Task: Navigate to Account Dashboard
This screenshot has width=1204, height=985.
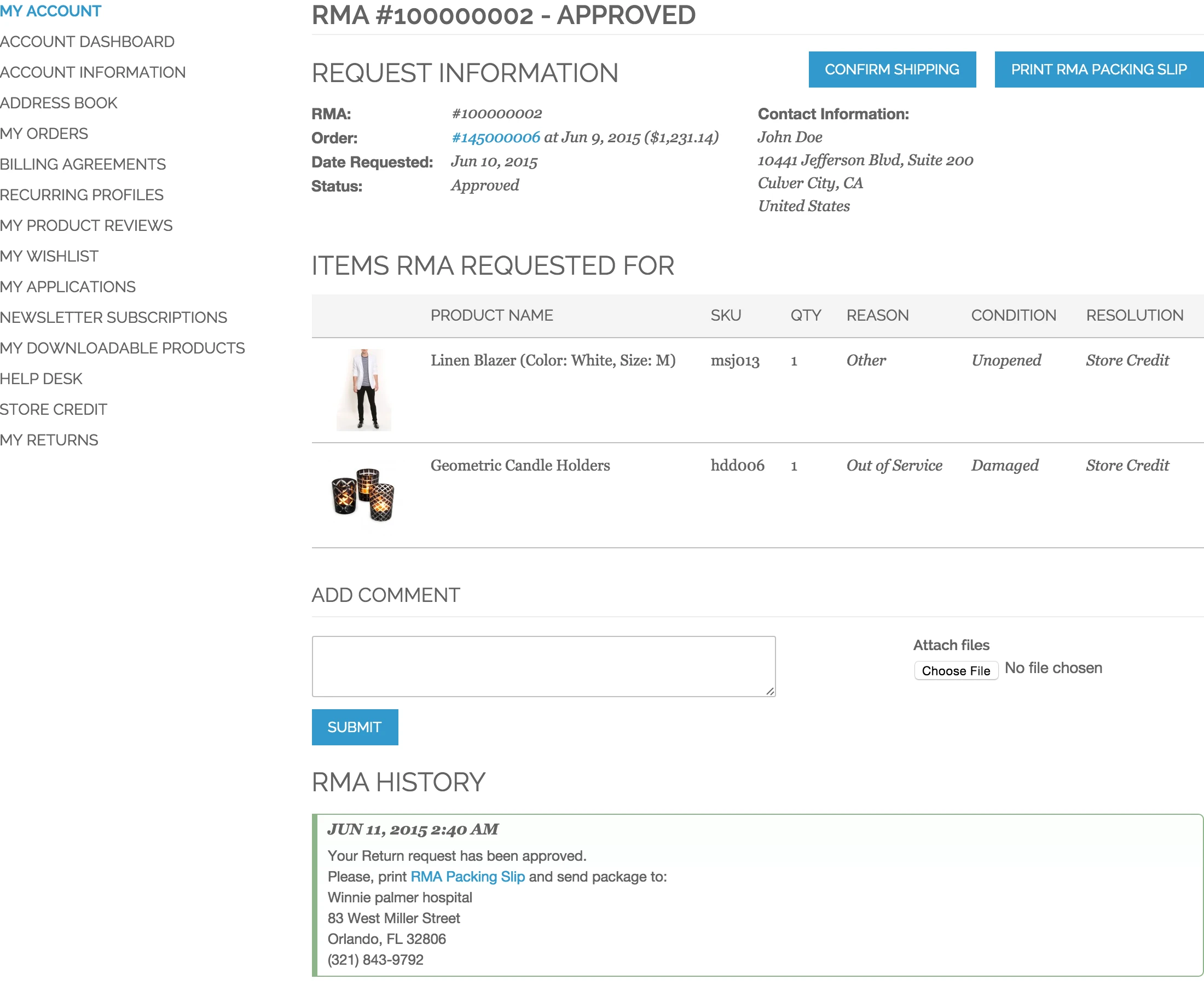Action: 88,42
